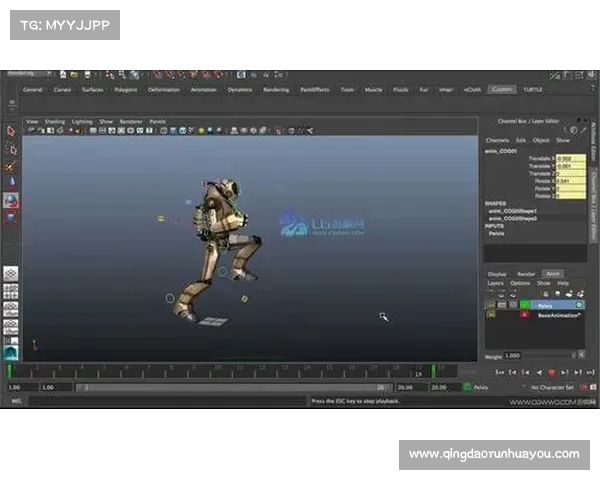The height and width of the screenshot is (480, 600).
Task: Switch to single perspective view layout
Action: (11, 274)
